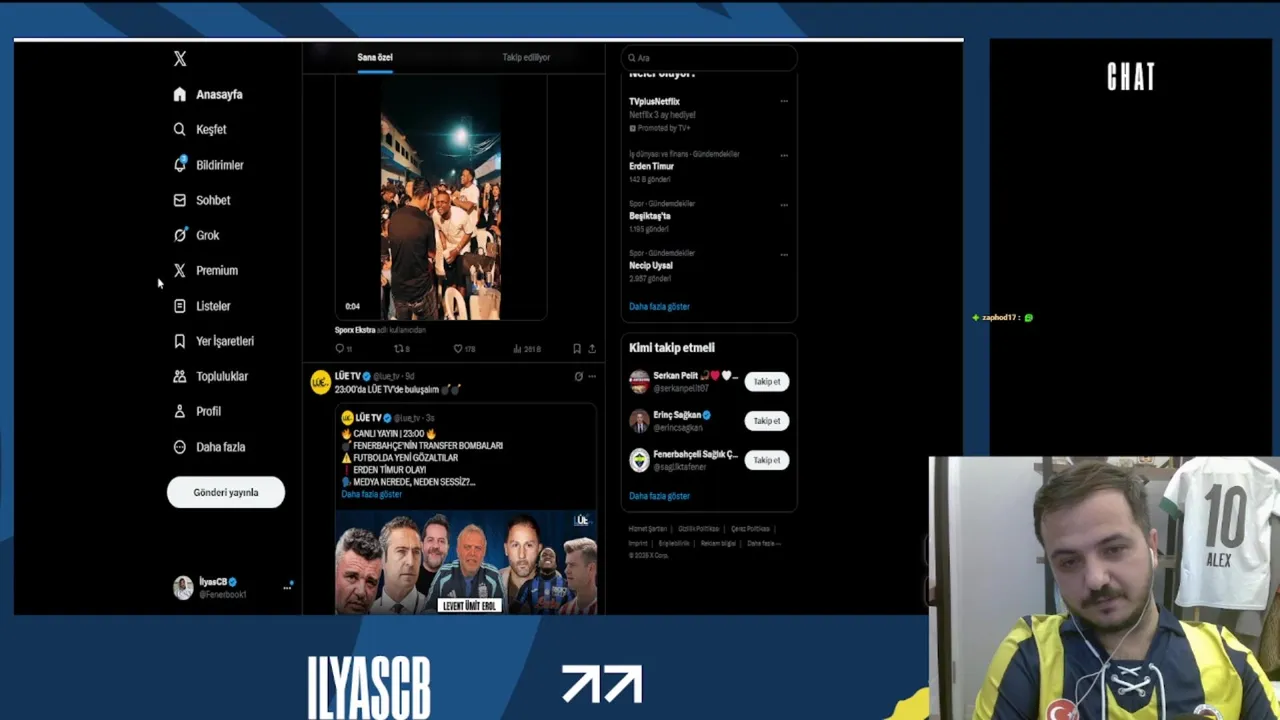
Task: Show more follow suggestions link
Action: (659, 496)
